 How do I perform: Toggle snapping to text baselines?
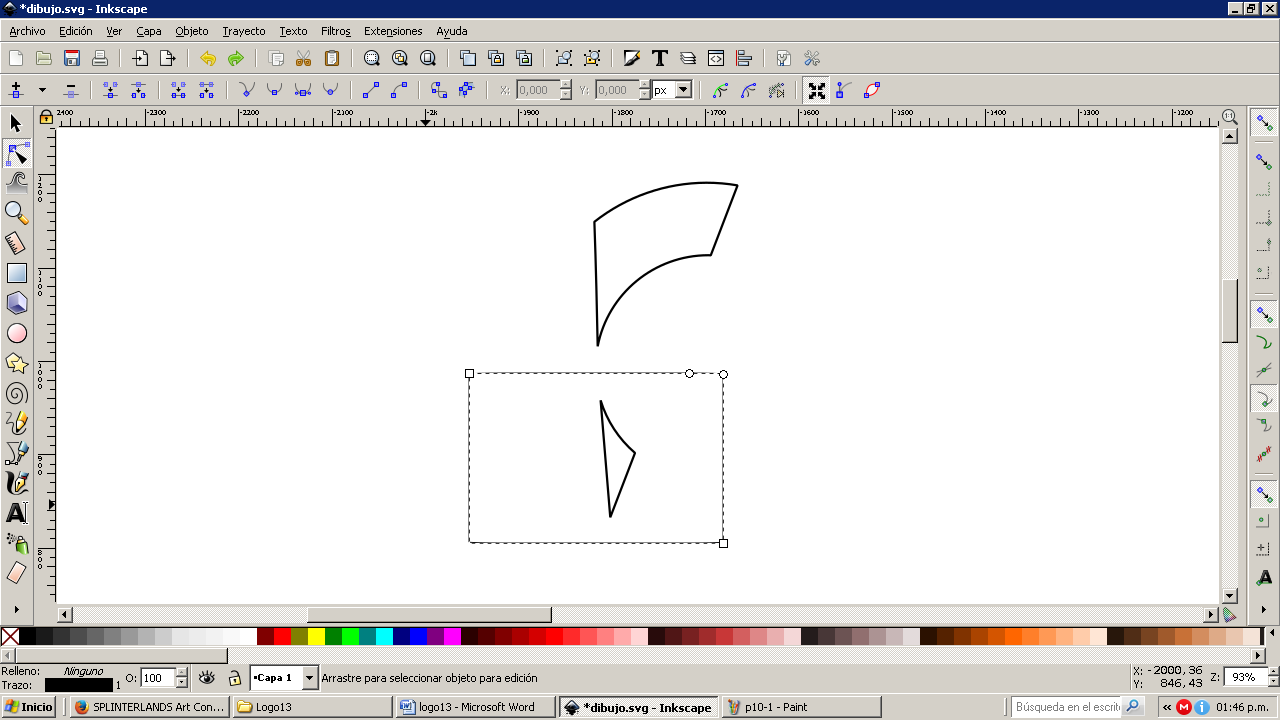pyautogui.click(x=1264, y=577)
